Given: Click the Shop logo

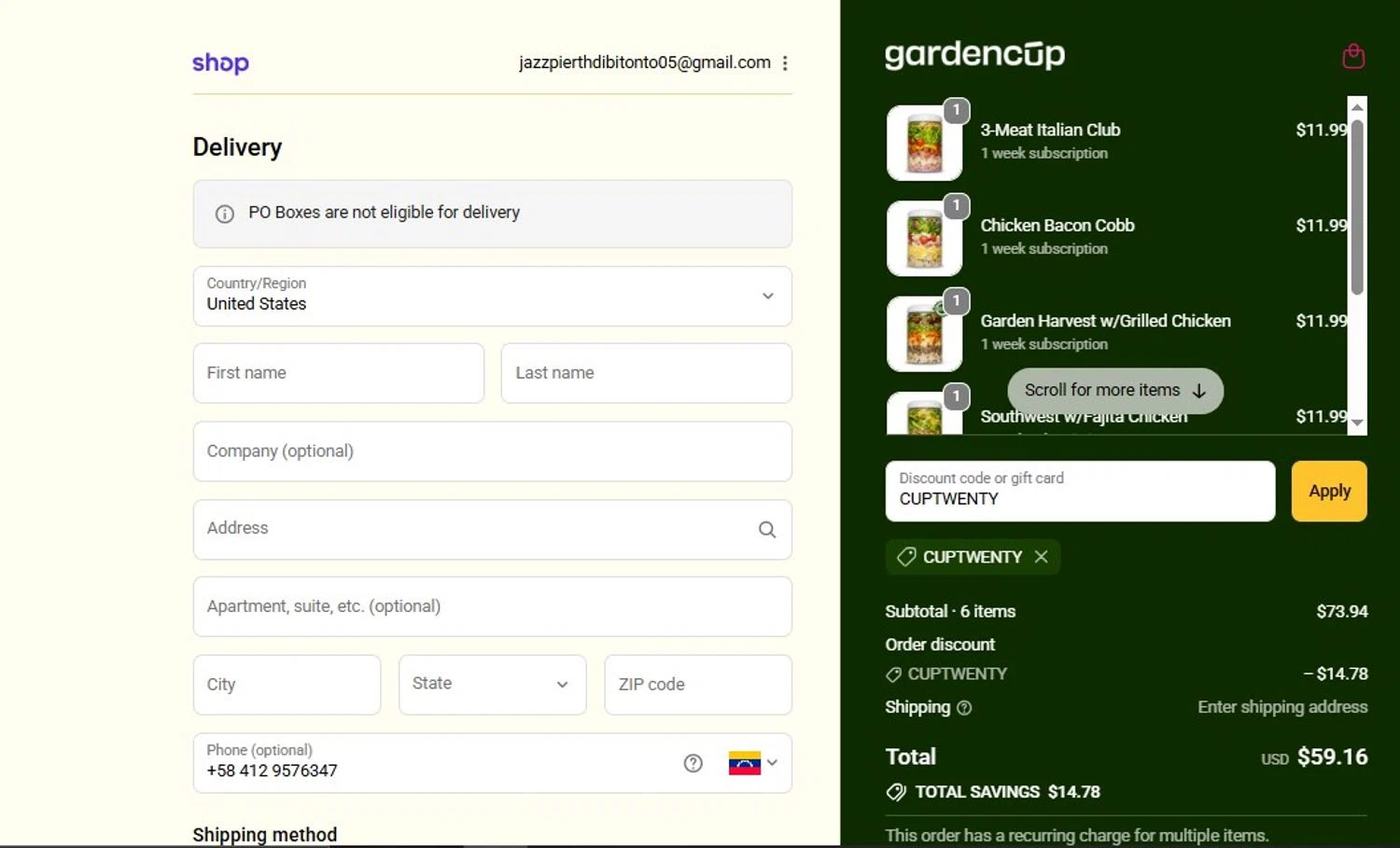Looking at the screenshot, I should 220,63.
